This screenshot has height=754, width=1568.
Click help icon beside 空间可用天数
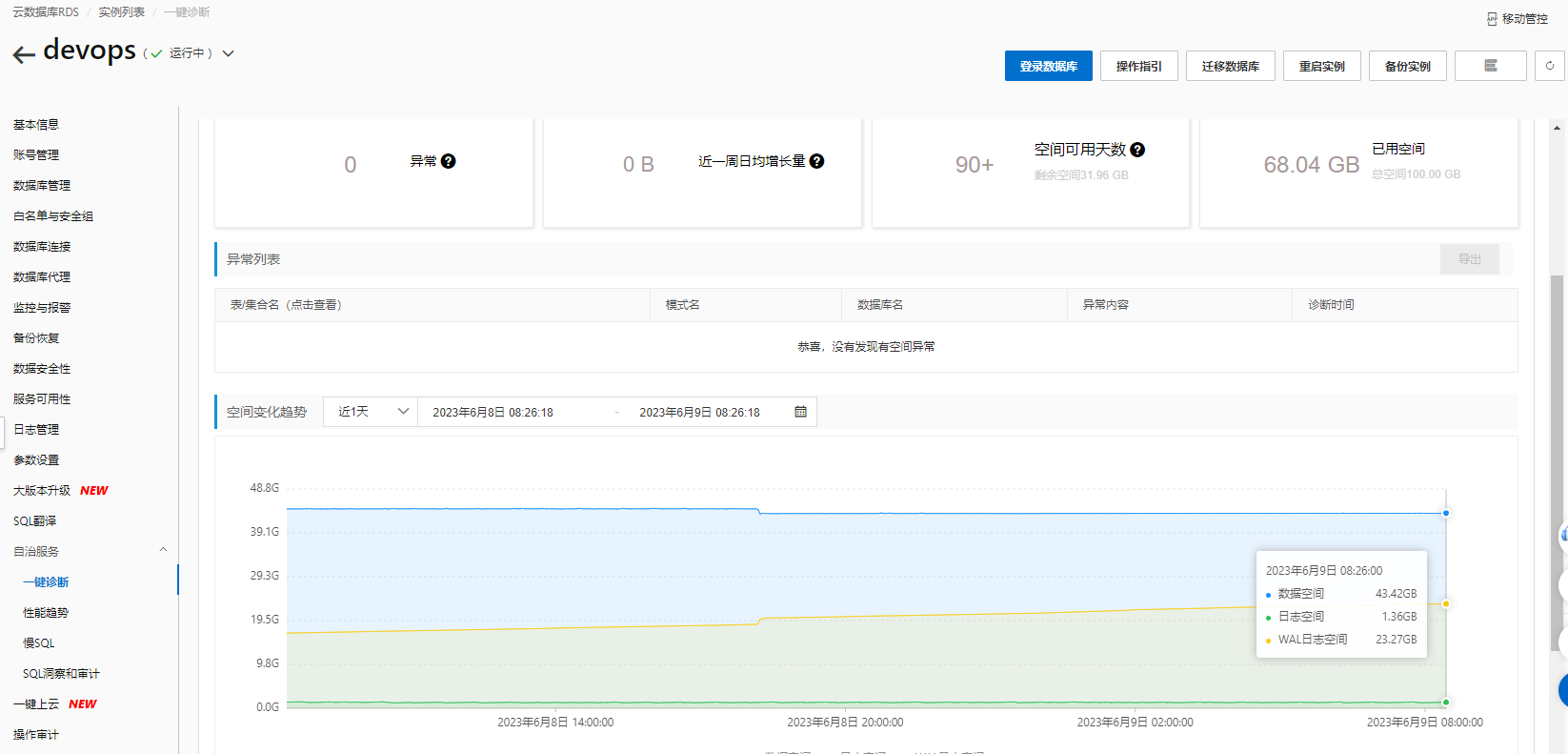[1137, 150]
